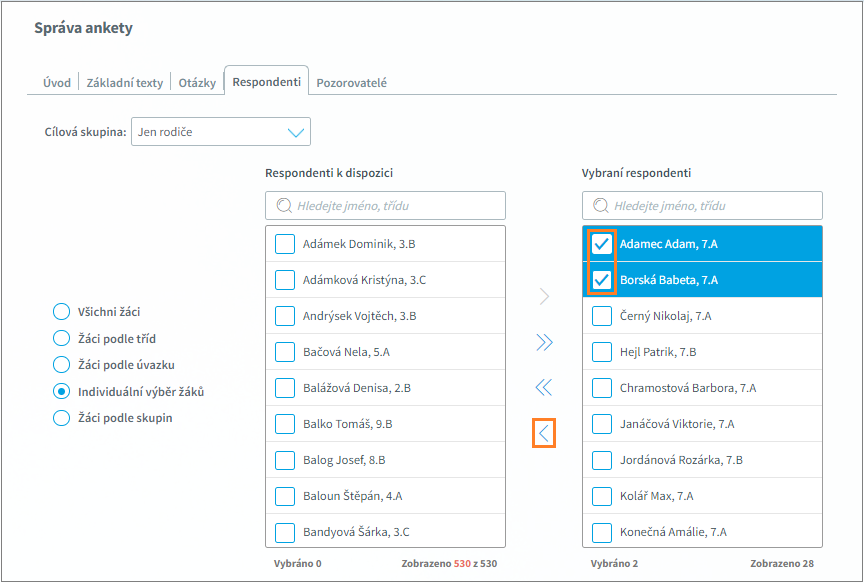Check Jordánová Rozárka, 7.B checkbox

pyautogui.click(x=602, y=460)
